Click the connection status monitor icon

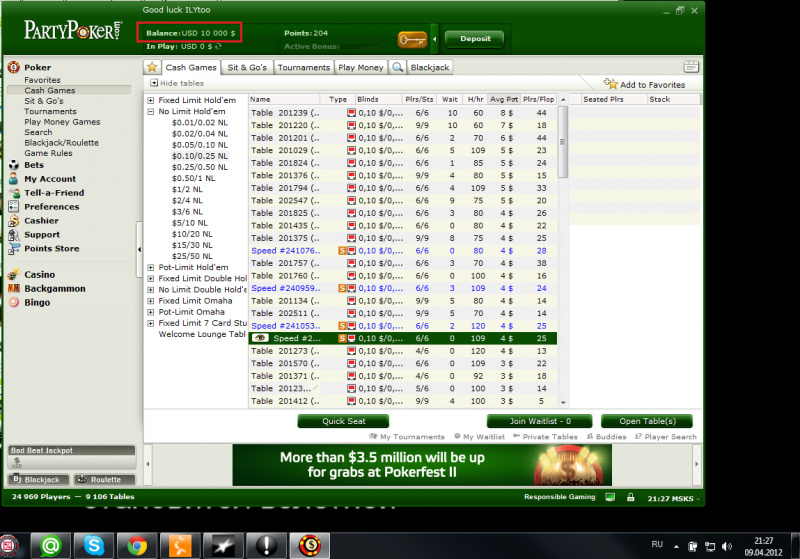pos(610,497)
